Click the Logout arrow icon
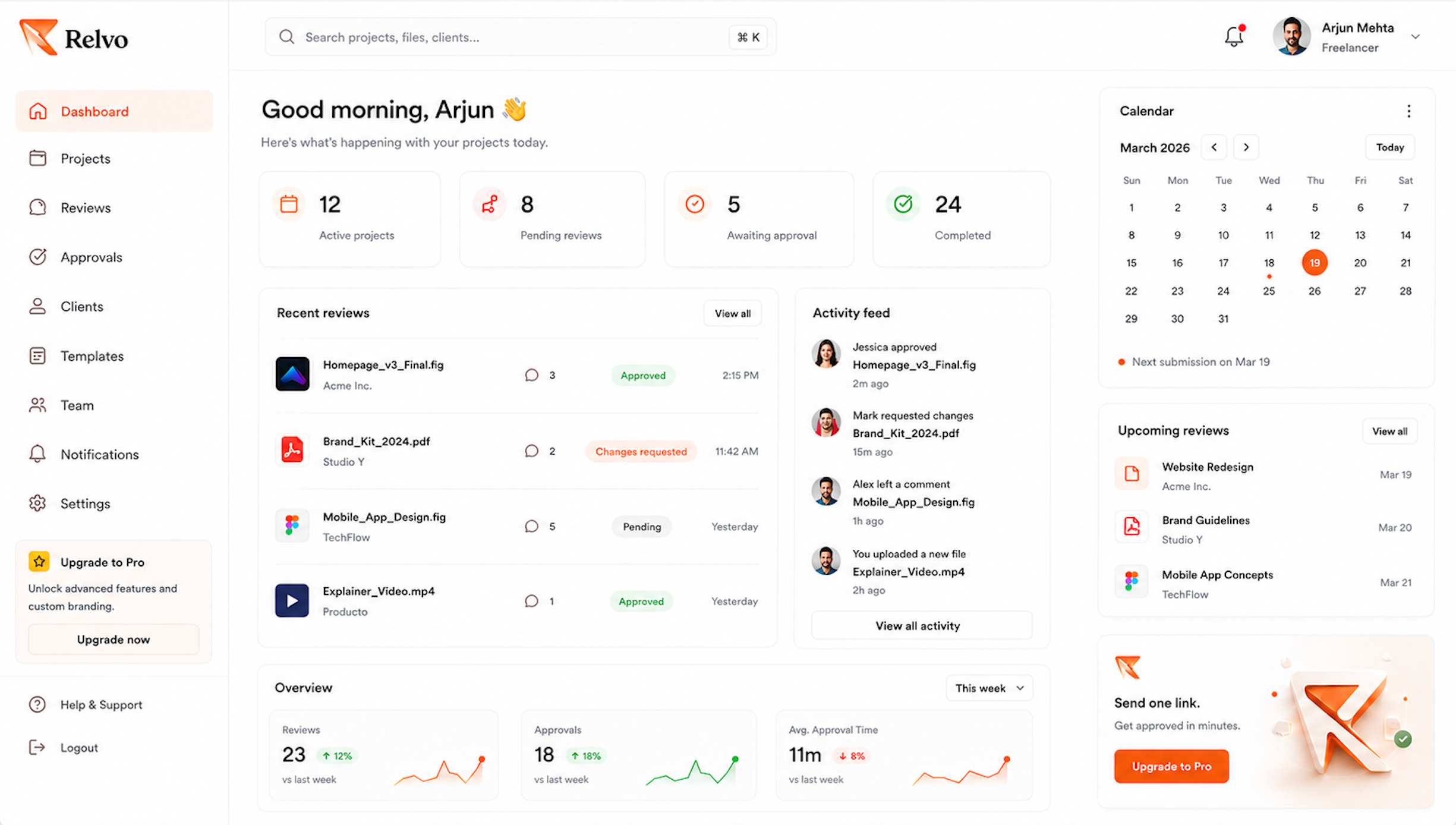1456x825 pixels. pyautogui.click(x=37, y=747)
